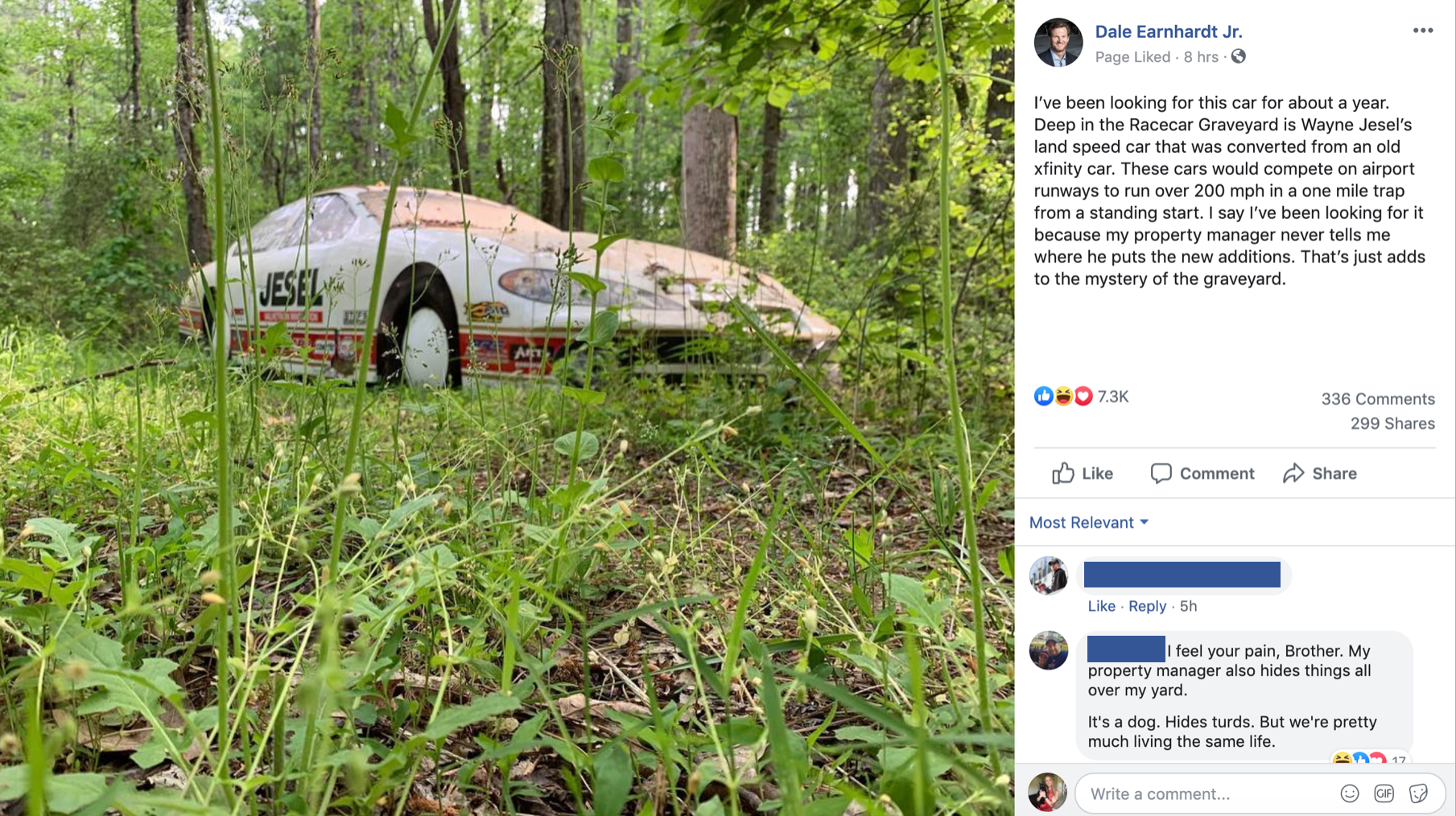The width and height of the screenshot is (1456, 816).
Task: Open the GIF picker in comment box
Action: [x=1384, y=793]
